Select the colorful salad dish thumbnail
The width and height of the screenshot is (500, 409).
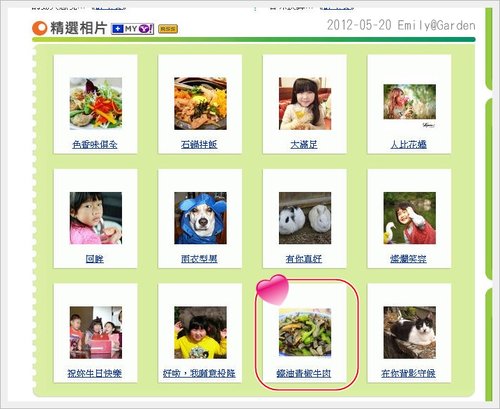[96, 104]
